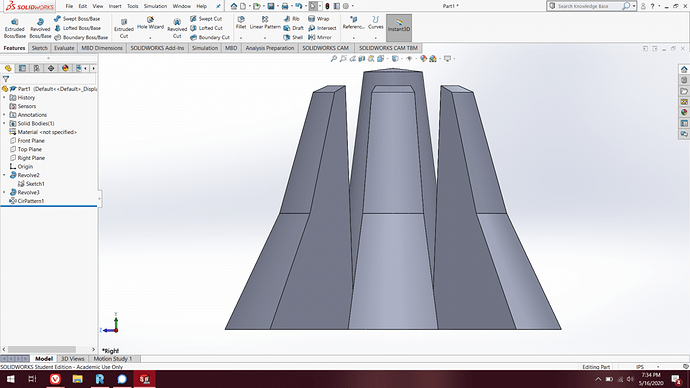The width and height of the screenshot is (690, 388).
Task: Use the Mirror feature tool
Action: tap(319, 37)
